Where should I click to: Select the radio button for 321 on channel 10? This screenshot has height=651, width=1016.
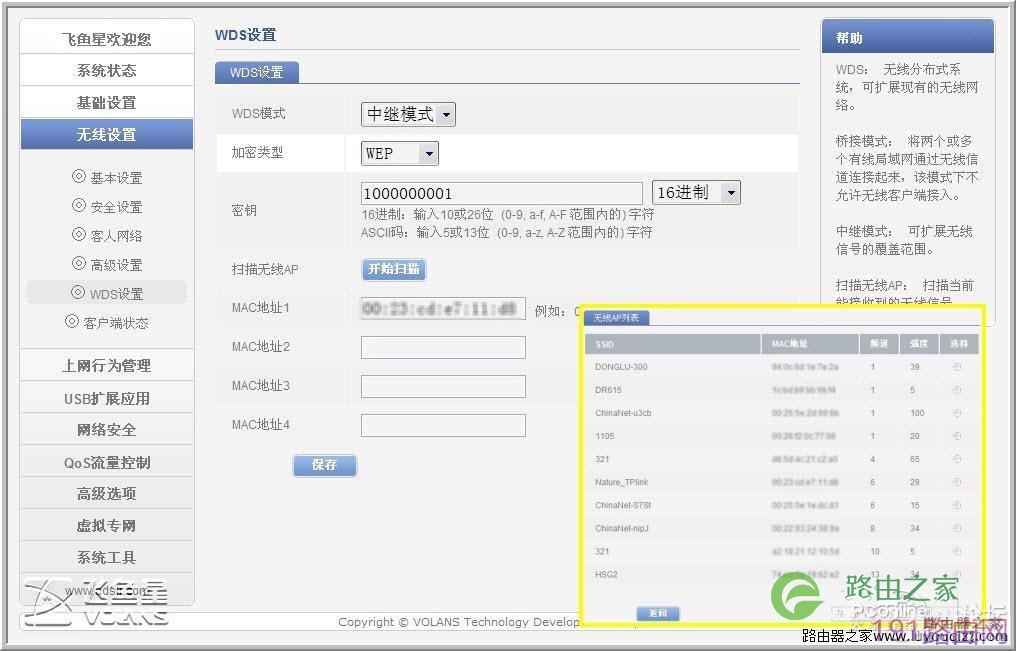click(x=957, y=551)
